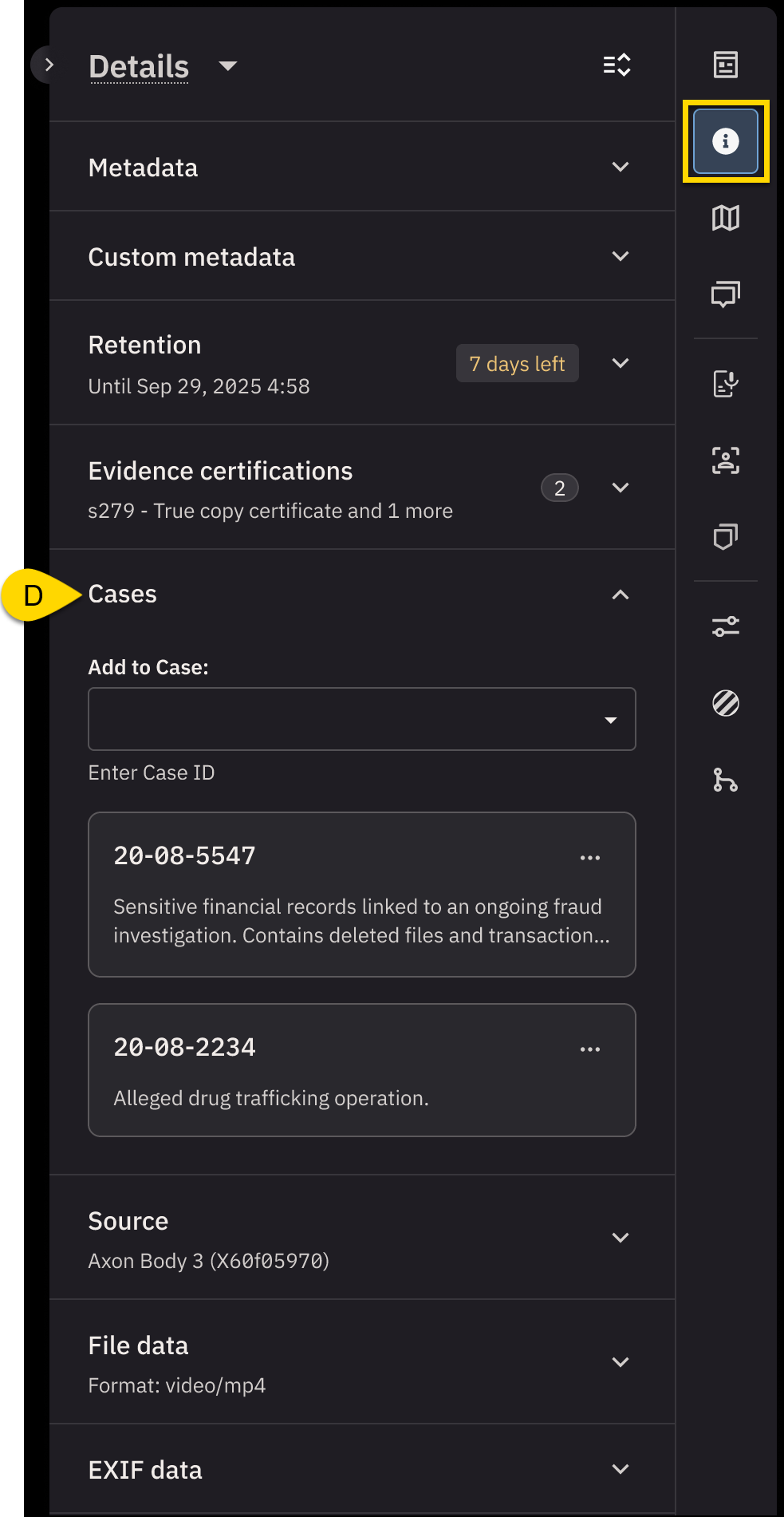Image resolution: width=784 pixels, height=1517 pixels.
Task: Click the face detection sidebar icon
Action: [725, 460]
